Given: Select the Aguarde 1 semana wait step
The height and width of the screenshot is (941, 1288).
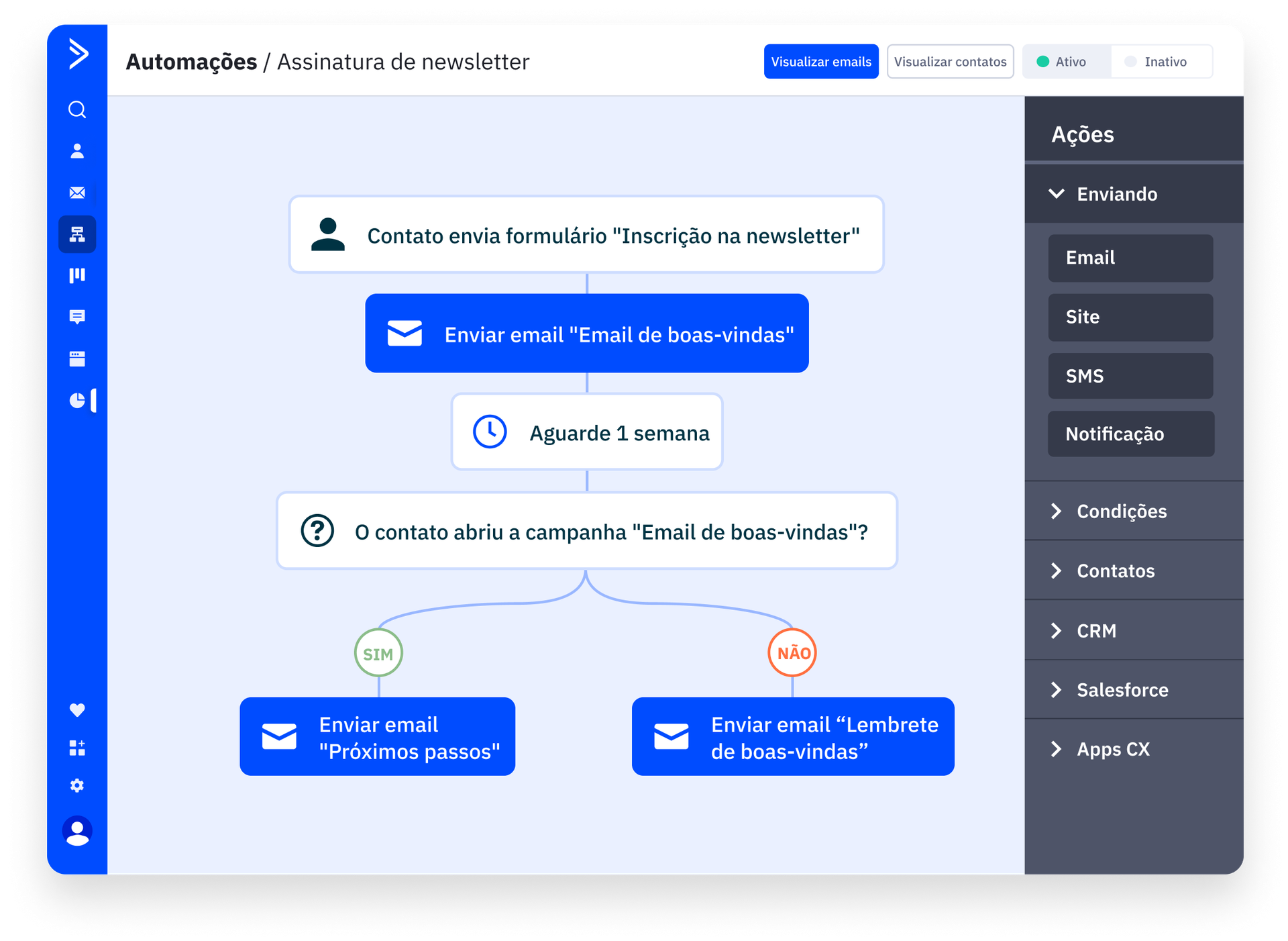Looking at the screenshot, I should point(587,433).
